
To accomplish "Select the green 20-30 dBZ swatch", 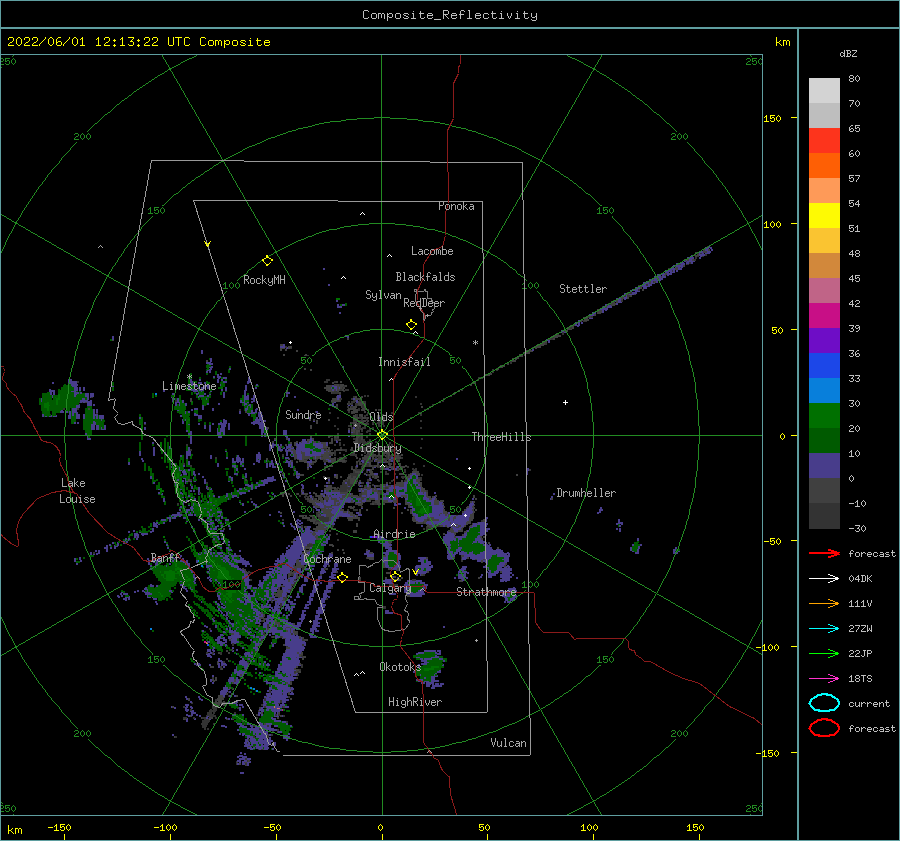I will tap(824, 416).
